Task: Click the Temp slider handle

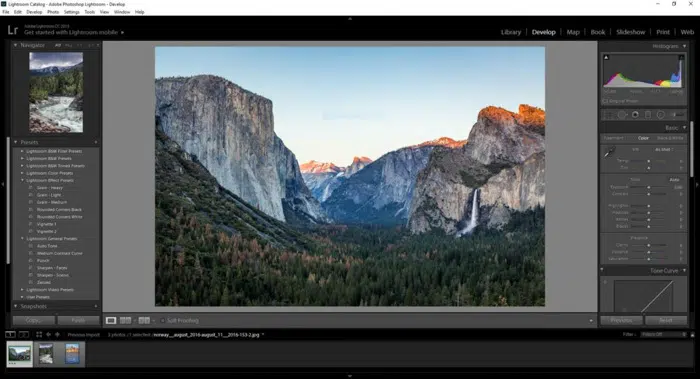Action: tap(649, 161)
